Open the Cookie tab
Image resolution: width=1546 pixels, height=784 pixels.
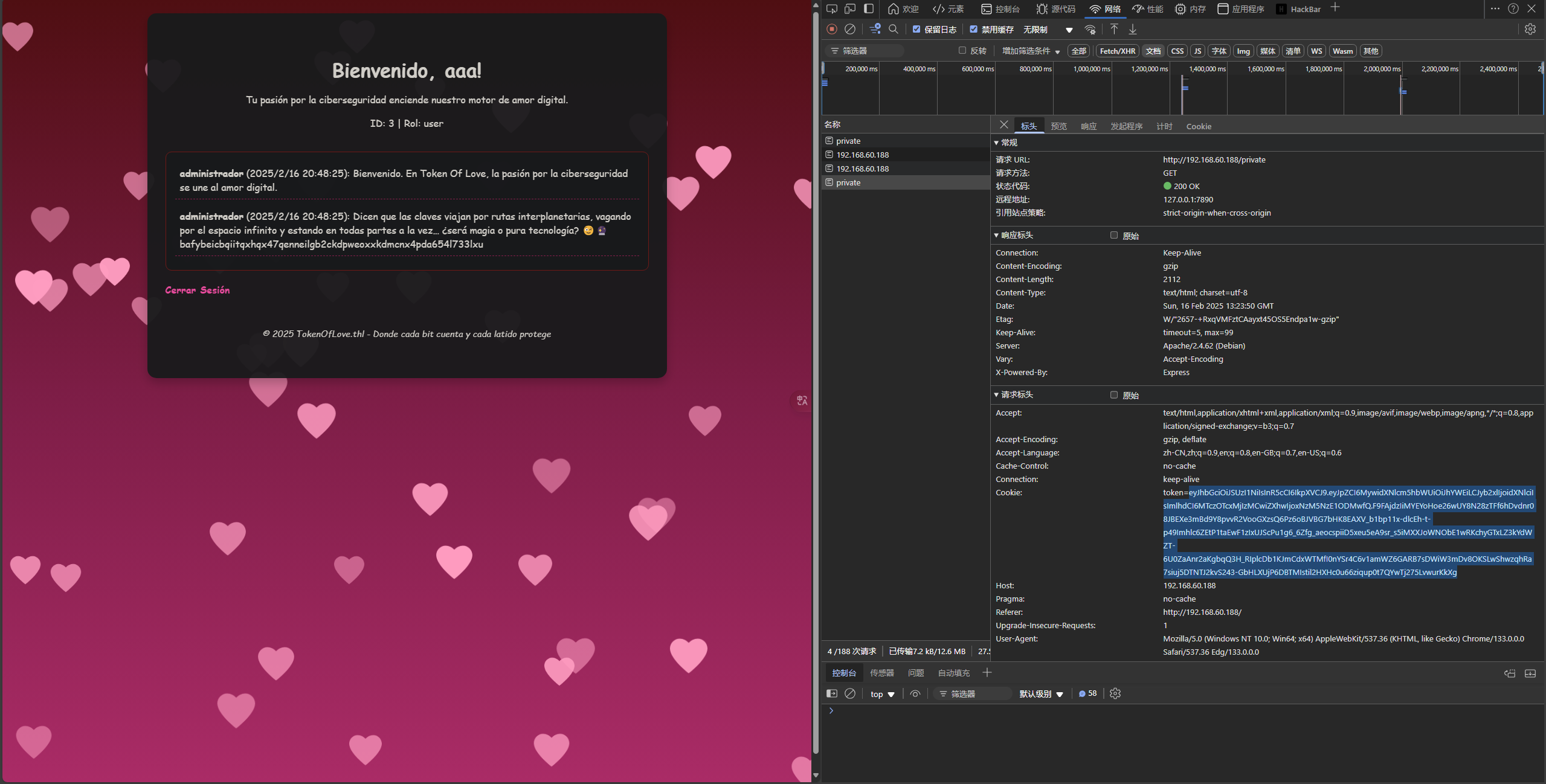click(1198, 126)
